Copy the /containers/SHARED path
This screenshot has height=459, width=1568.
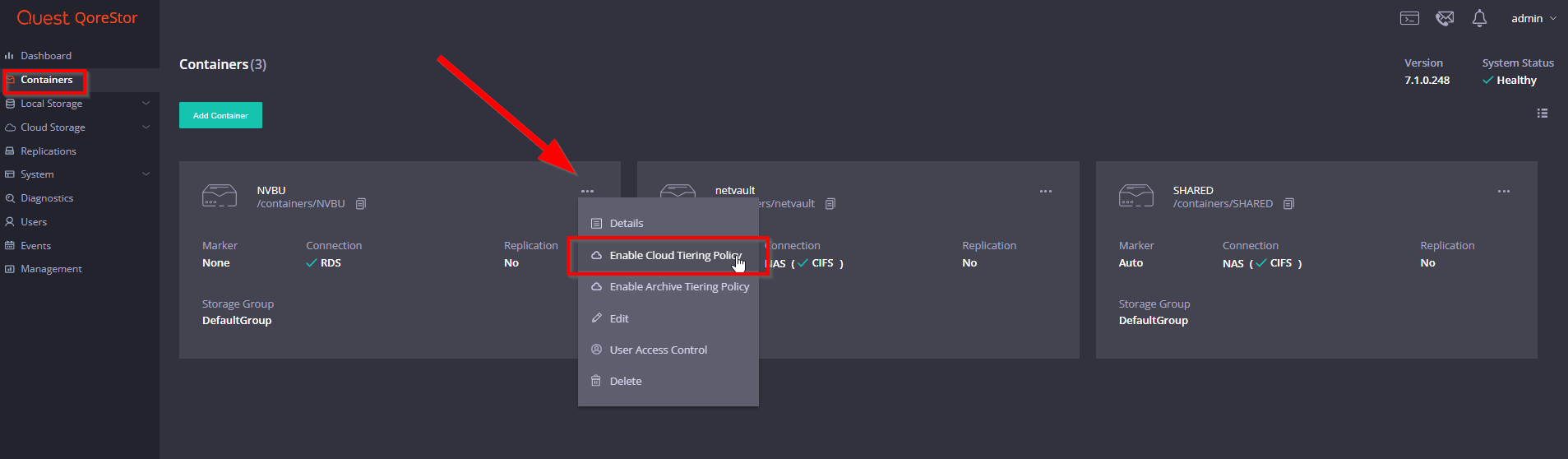1289,204
